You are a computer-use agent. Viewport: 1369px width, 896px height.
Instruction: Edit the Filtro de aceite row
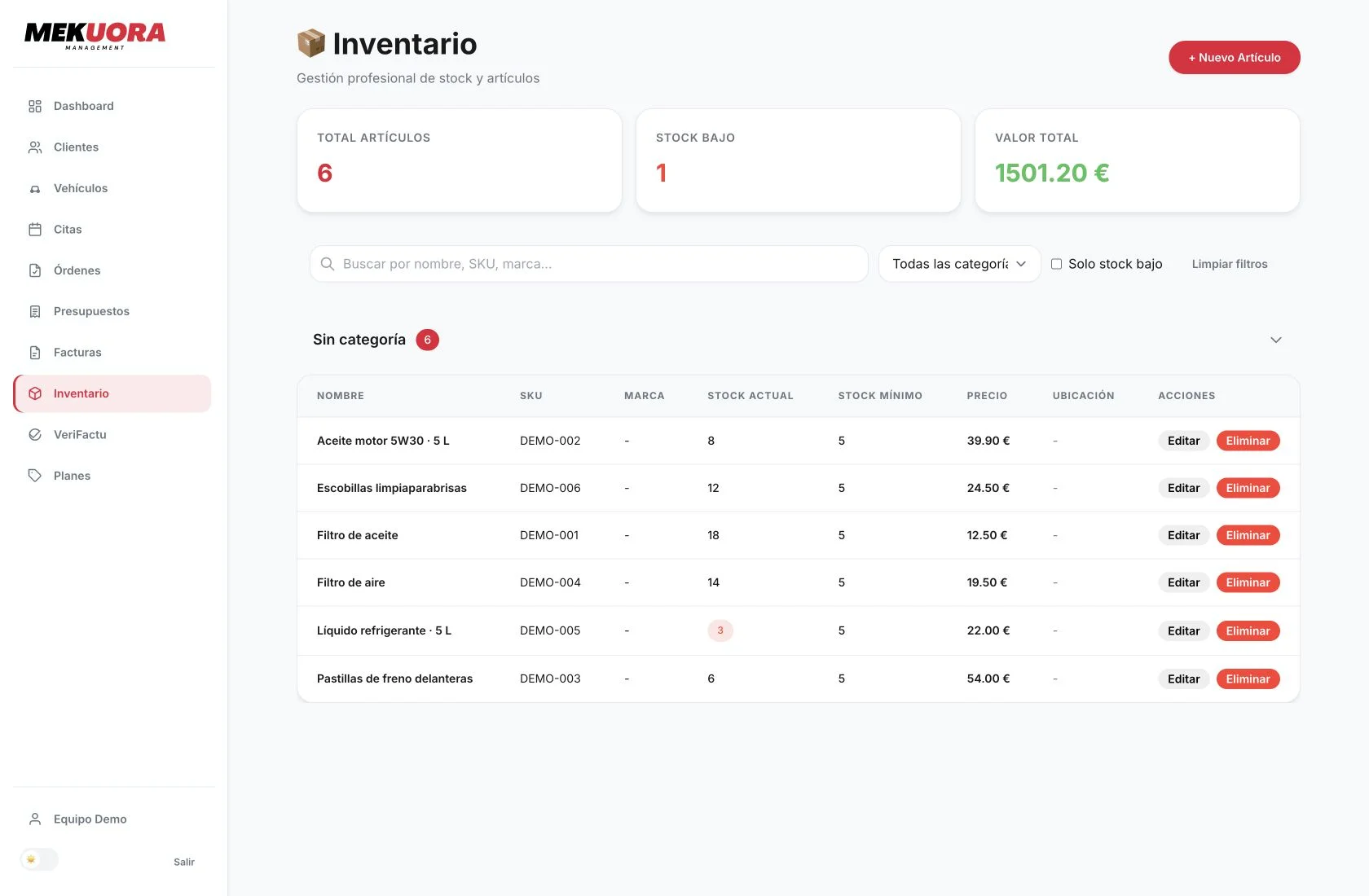1183,535
